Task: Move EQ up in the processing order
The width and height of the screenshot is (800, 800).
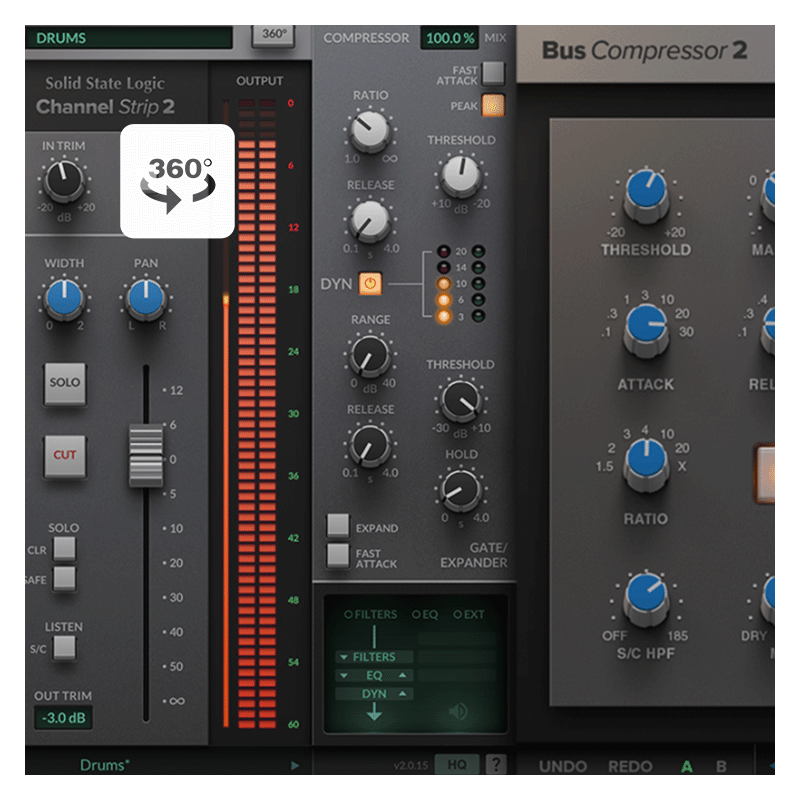Action: click(404, 675)
